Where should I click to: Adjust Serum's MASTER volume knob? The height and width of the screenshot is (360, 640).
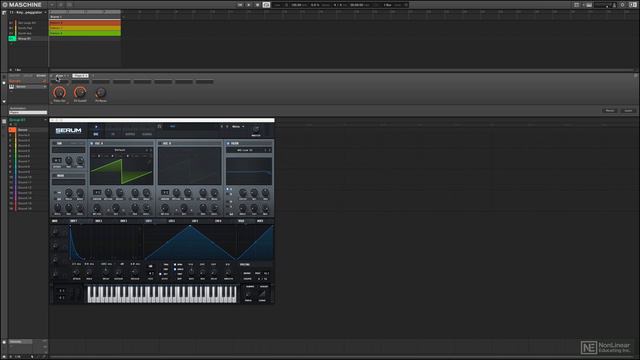(256, 129)
